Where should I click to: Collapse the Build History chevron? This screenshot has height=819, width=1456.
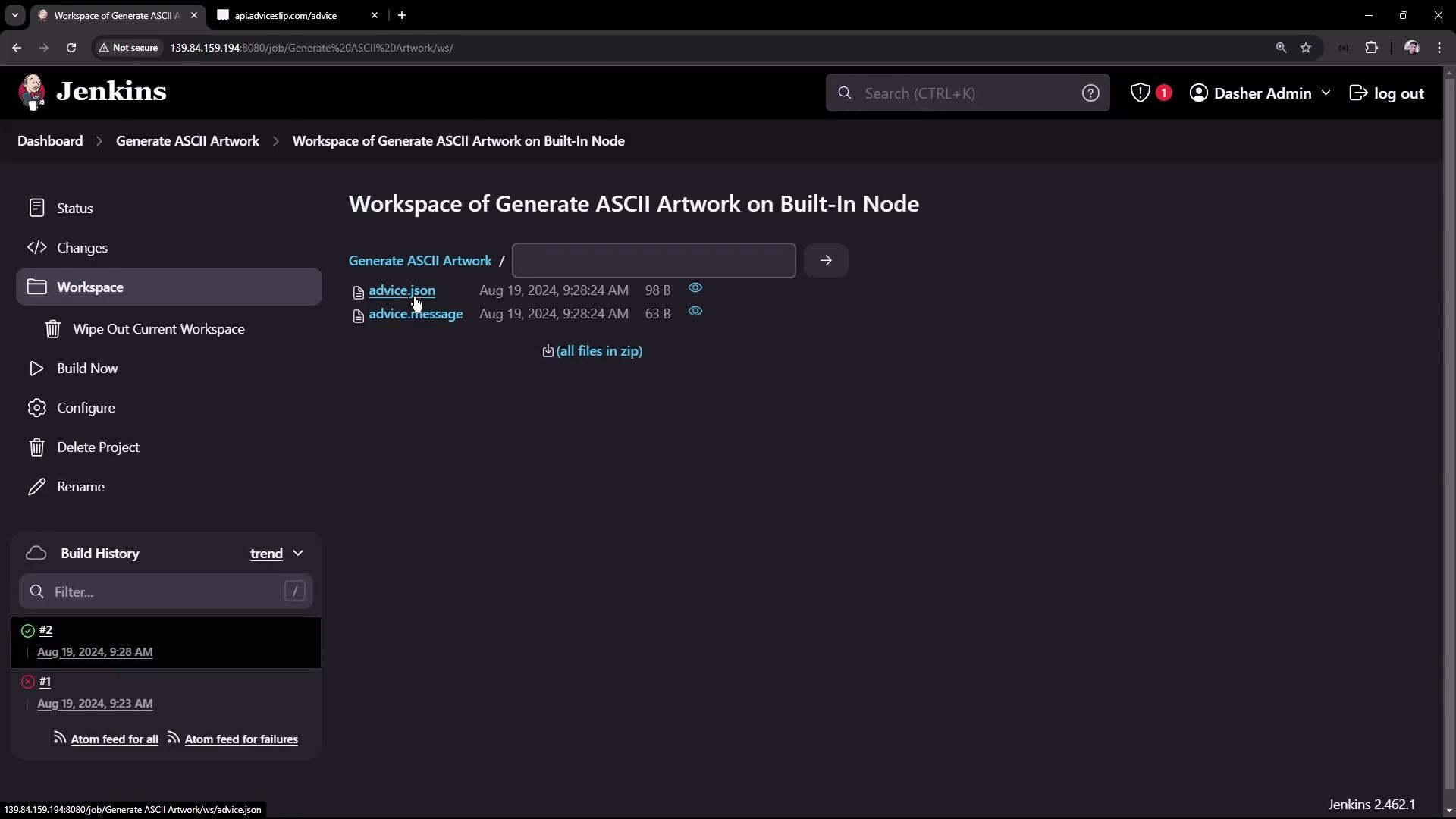298,554
